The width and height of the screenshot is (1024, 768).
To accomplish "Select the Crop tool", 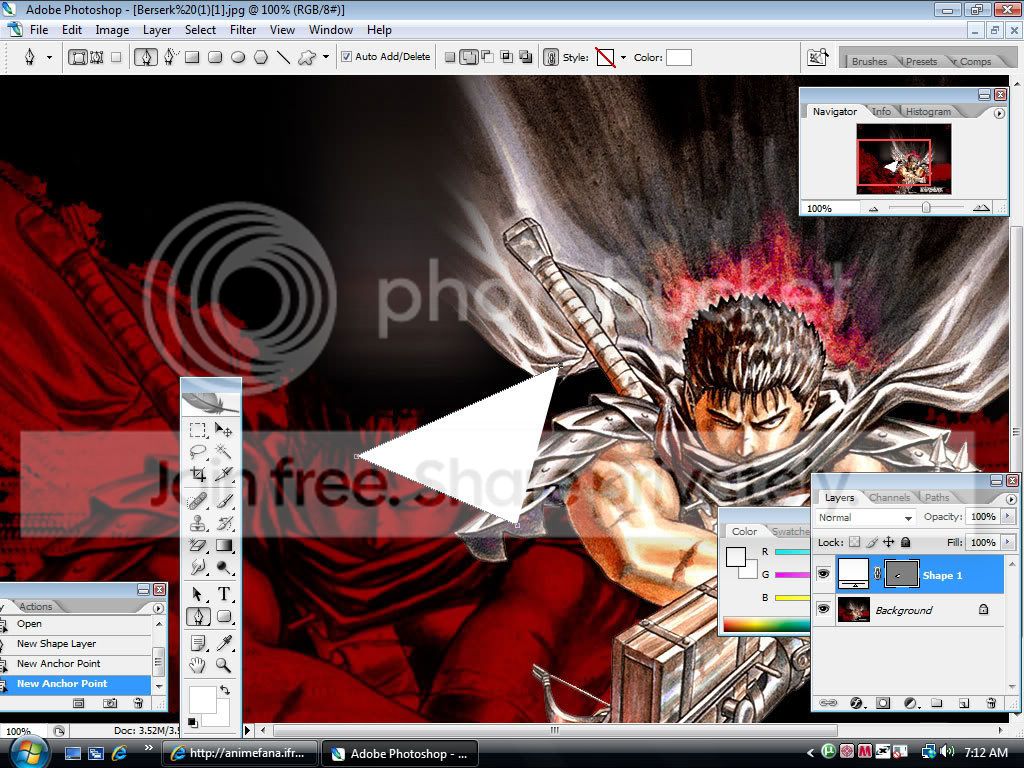I will tap(198, 474).
